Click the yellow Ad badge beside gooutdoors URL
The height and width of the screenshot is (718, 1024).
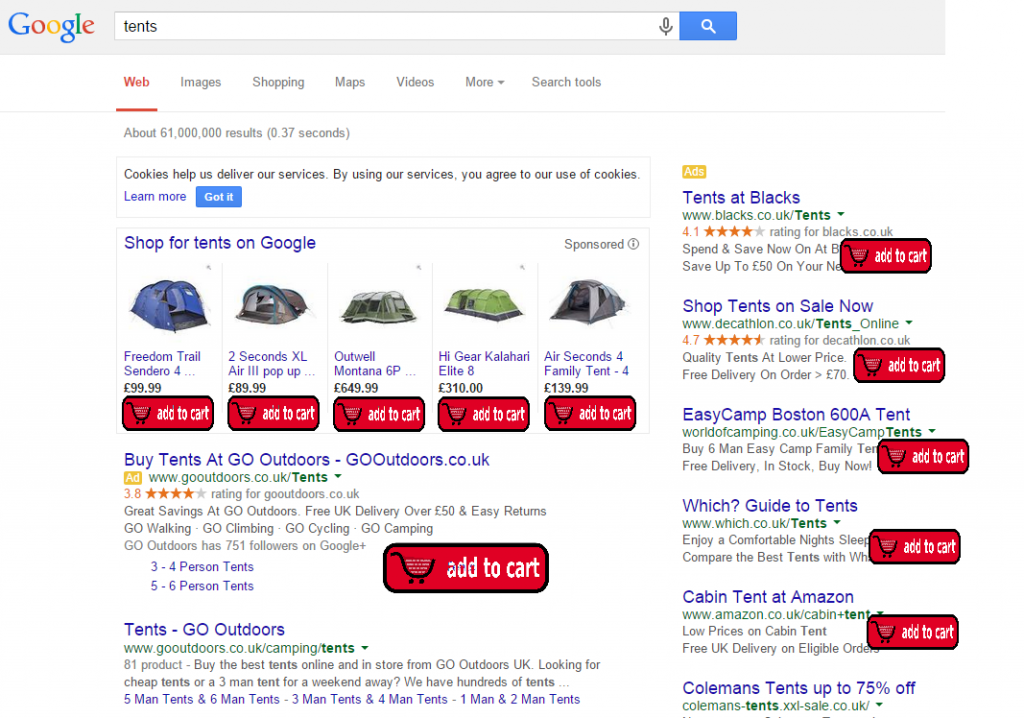pos(133,478)
